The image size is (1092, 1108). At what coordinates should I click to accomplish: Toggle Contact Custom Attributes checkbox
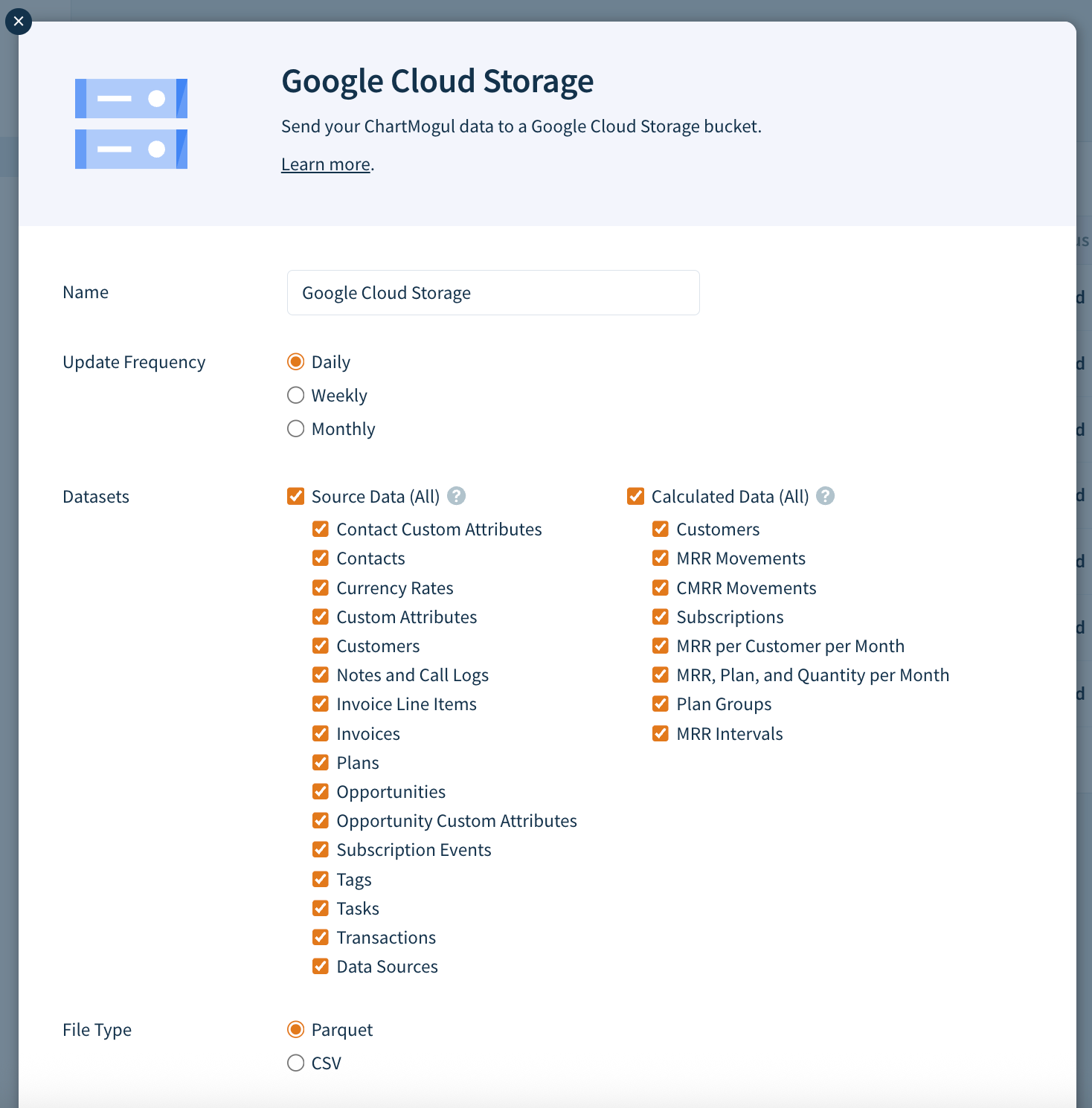coord(321,529)
